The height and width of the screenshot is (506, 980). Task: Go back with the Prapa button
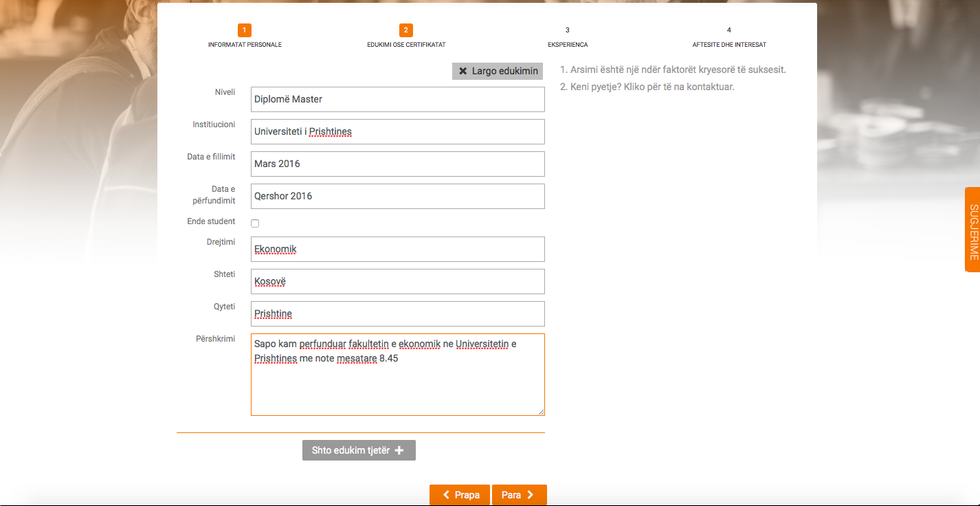[x=459, y=495]
